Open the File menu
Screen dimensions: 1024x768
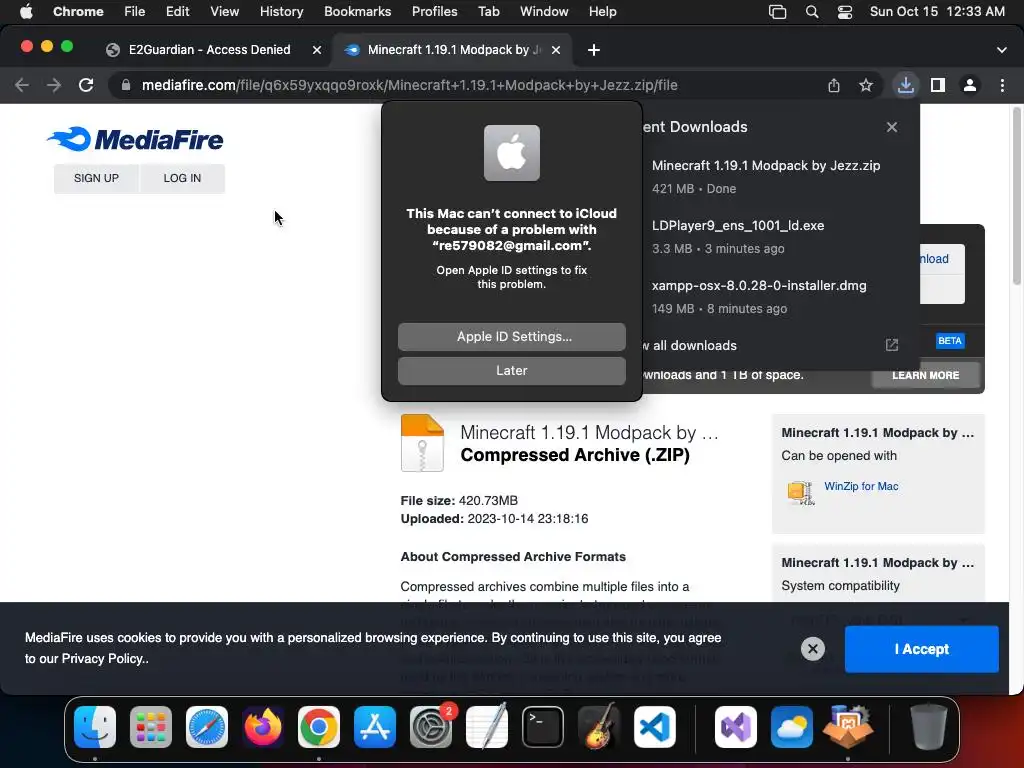pyautogui.click(x=135, y=12)
